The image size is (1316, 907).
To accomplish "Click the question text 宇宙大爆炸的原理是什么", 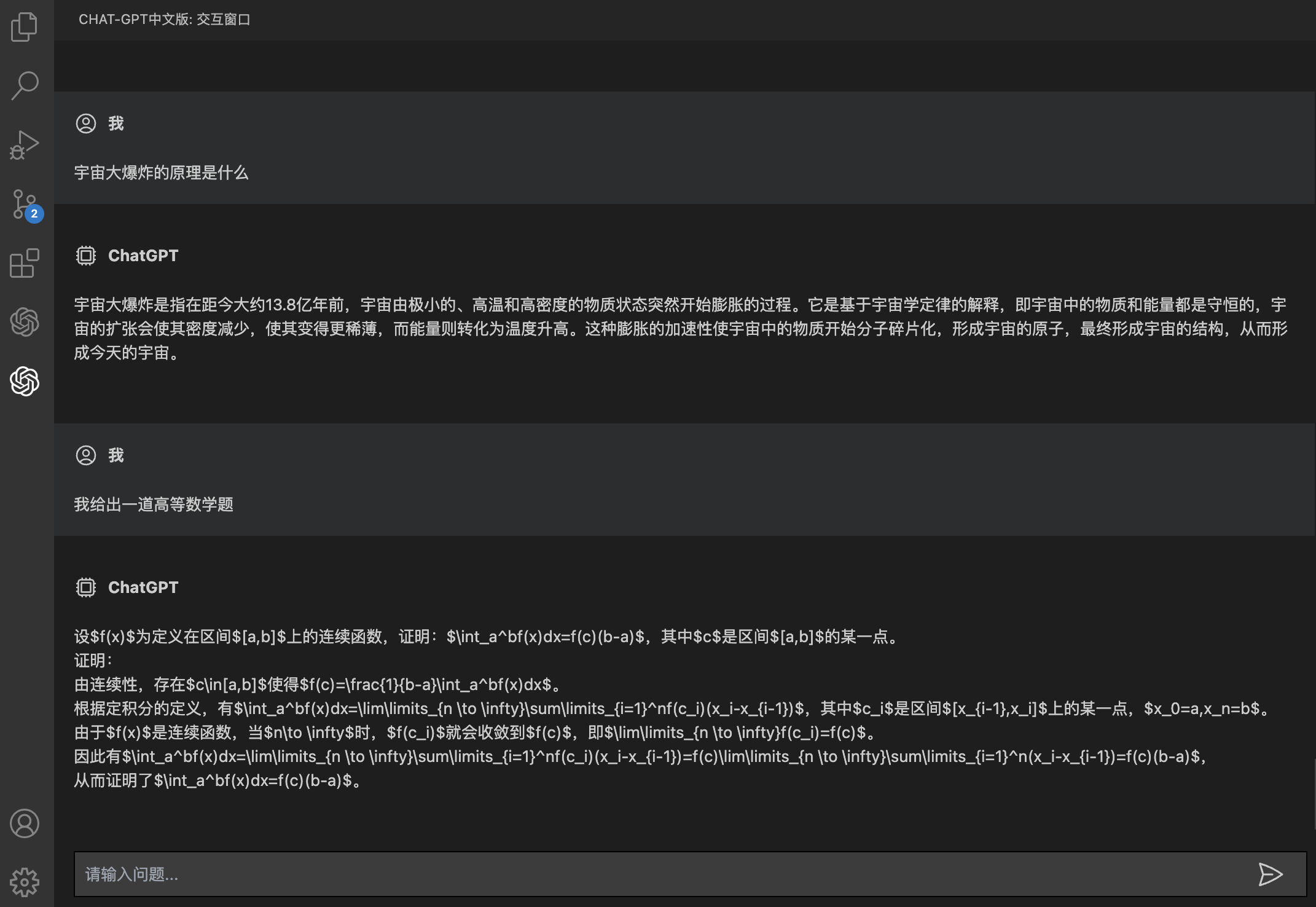I will click(x=161, y=173).
